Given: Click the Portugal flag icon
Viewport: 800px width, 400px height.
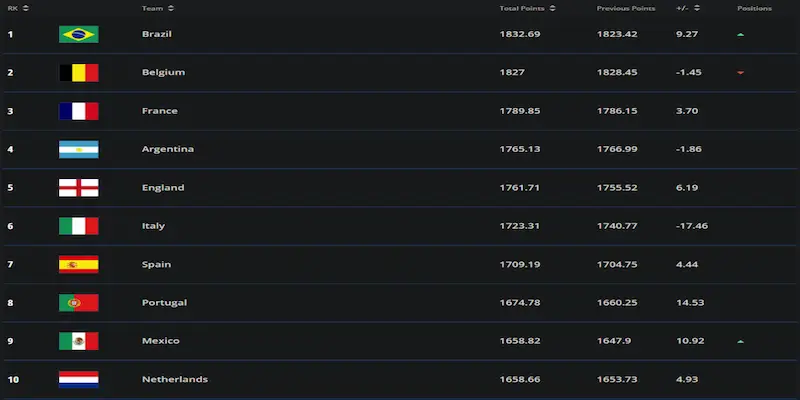Looking at the screenshot, I should 78,302.
